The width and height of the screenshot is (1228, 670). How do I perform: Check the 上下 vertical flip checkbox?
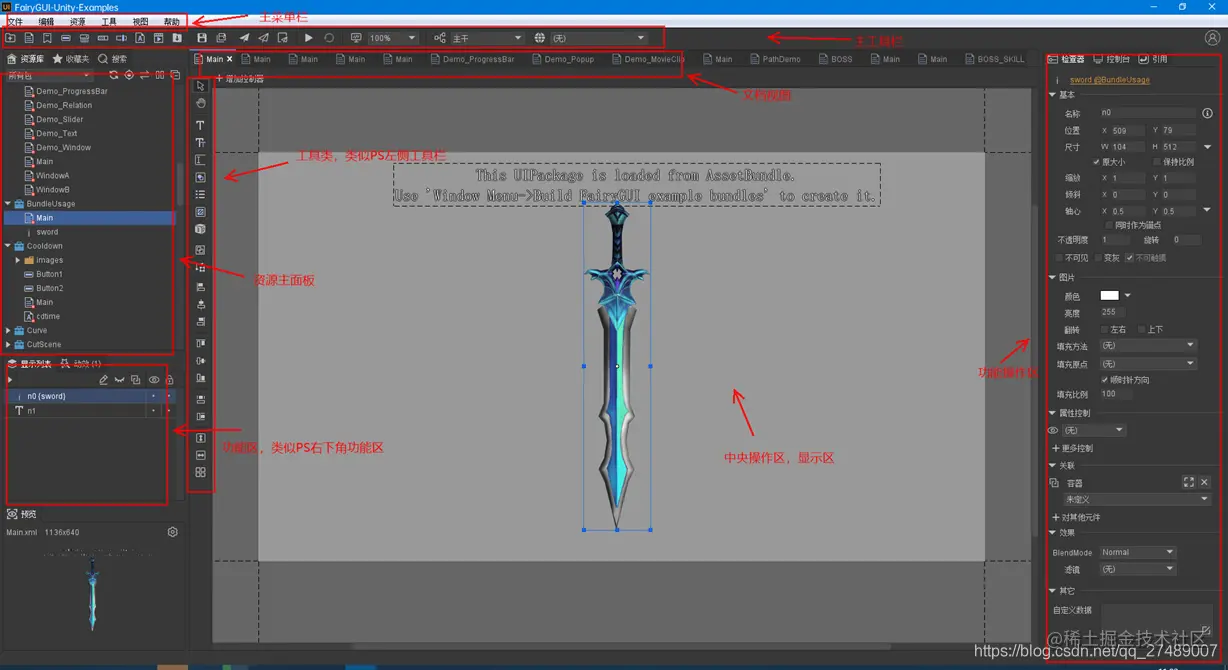[1142, 329]
